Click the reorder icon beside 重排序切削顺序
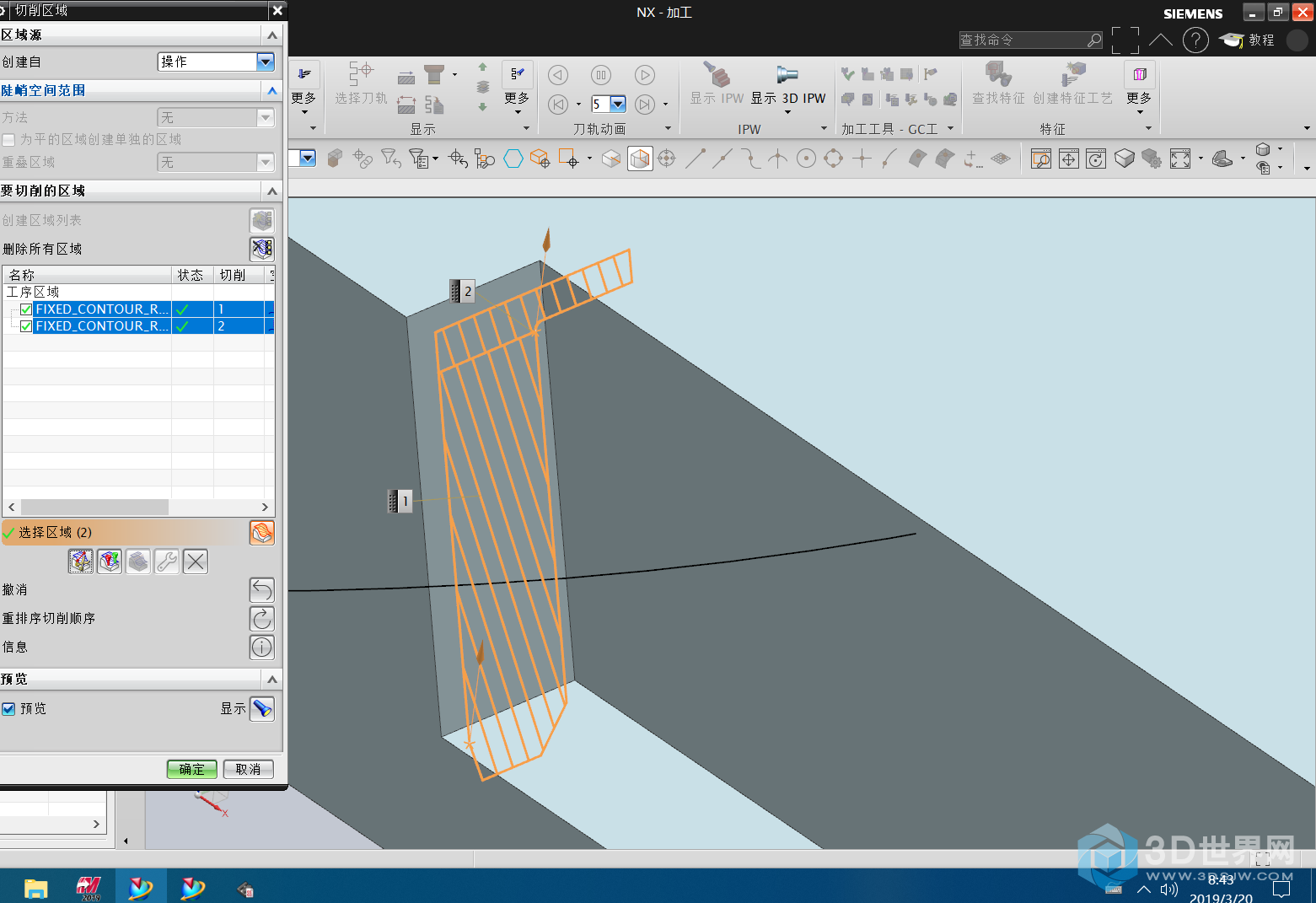The height and width of the screenshot is (903, 1316). 262,619
